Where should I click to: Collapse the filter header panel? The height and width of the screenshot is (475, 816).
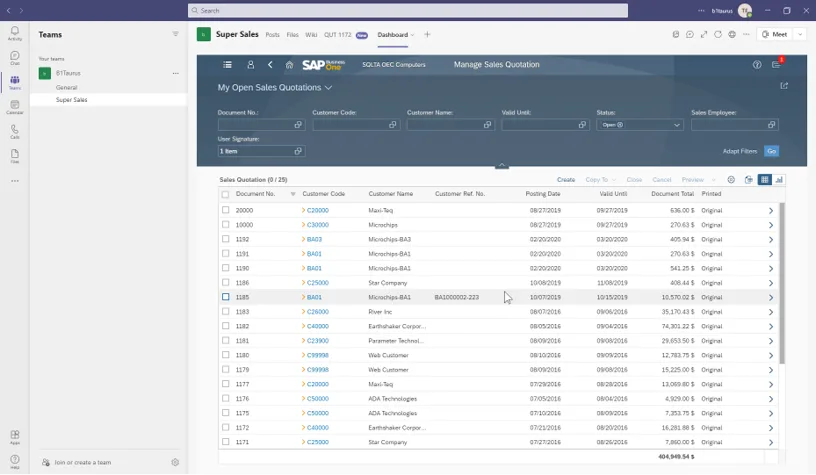click(x=502, y=165)
